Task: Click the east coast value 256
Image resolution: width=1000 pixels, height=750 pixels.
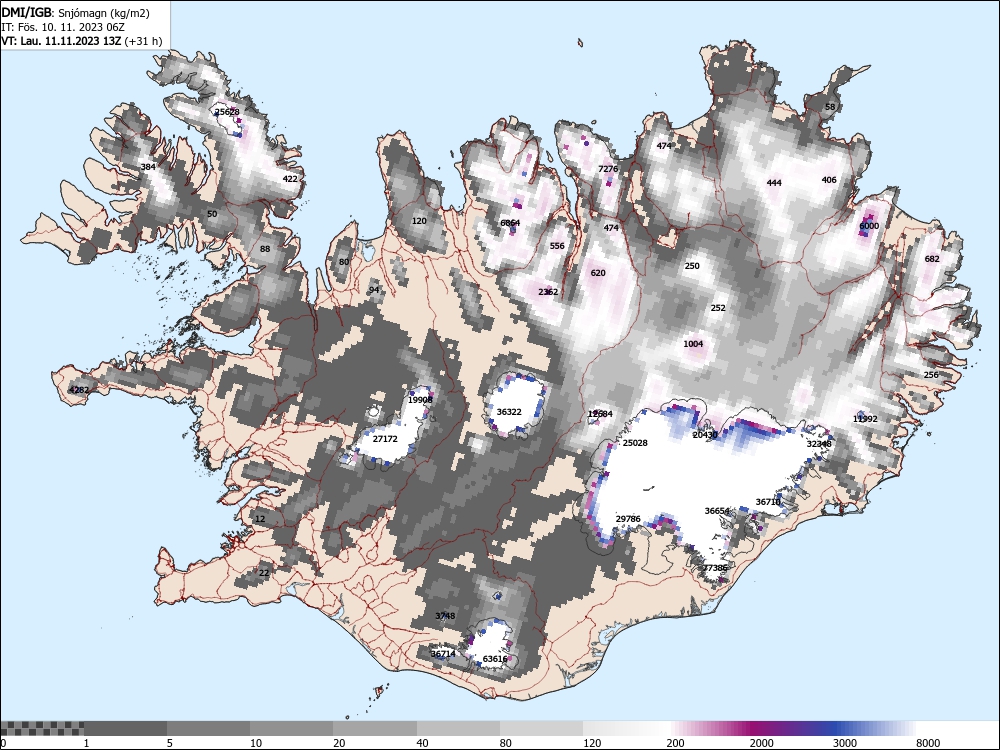Action: [x=931, y=374]
